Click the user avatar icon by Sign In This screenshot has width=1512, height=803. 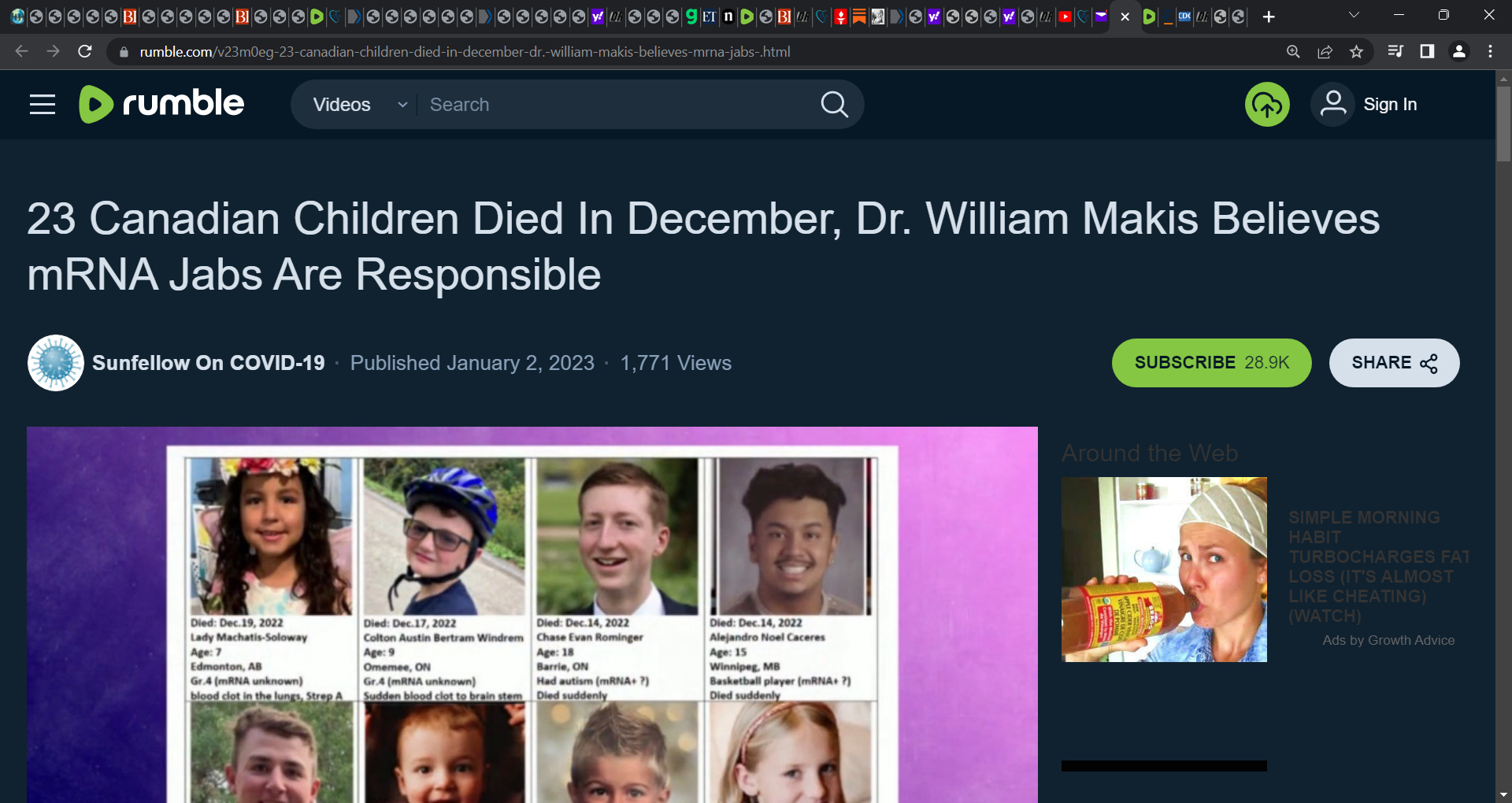[x=1332, y=104]
